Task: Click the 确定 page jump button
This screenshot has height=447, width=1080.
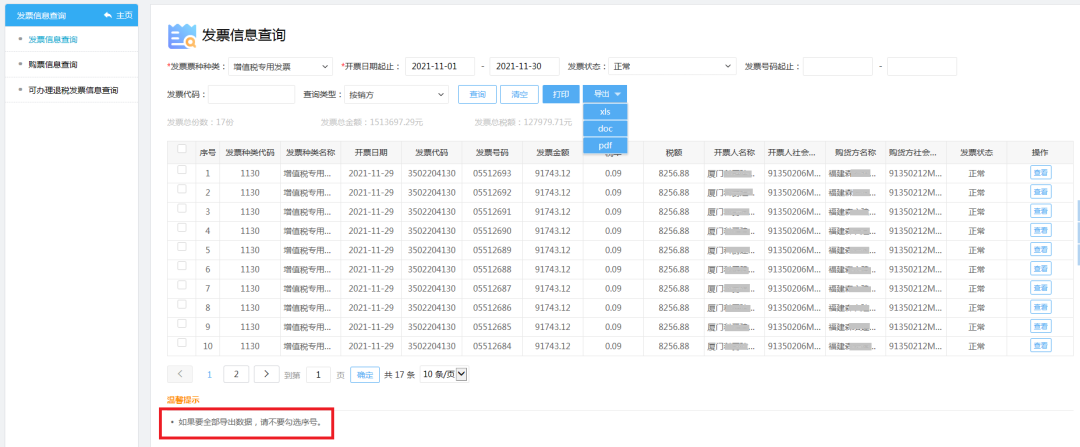Action: pyautogui.click(x=365, y=375)
